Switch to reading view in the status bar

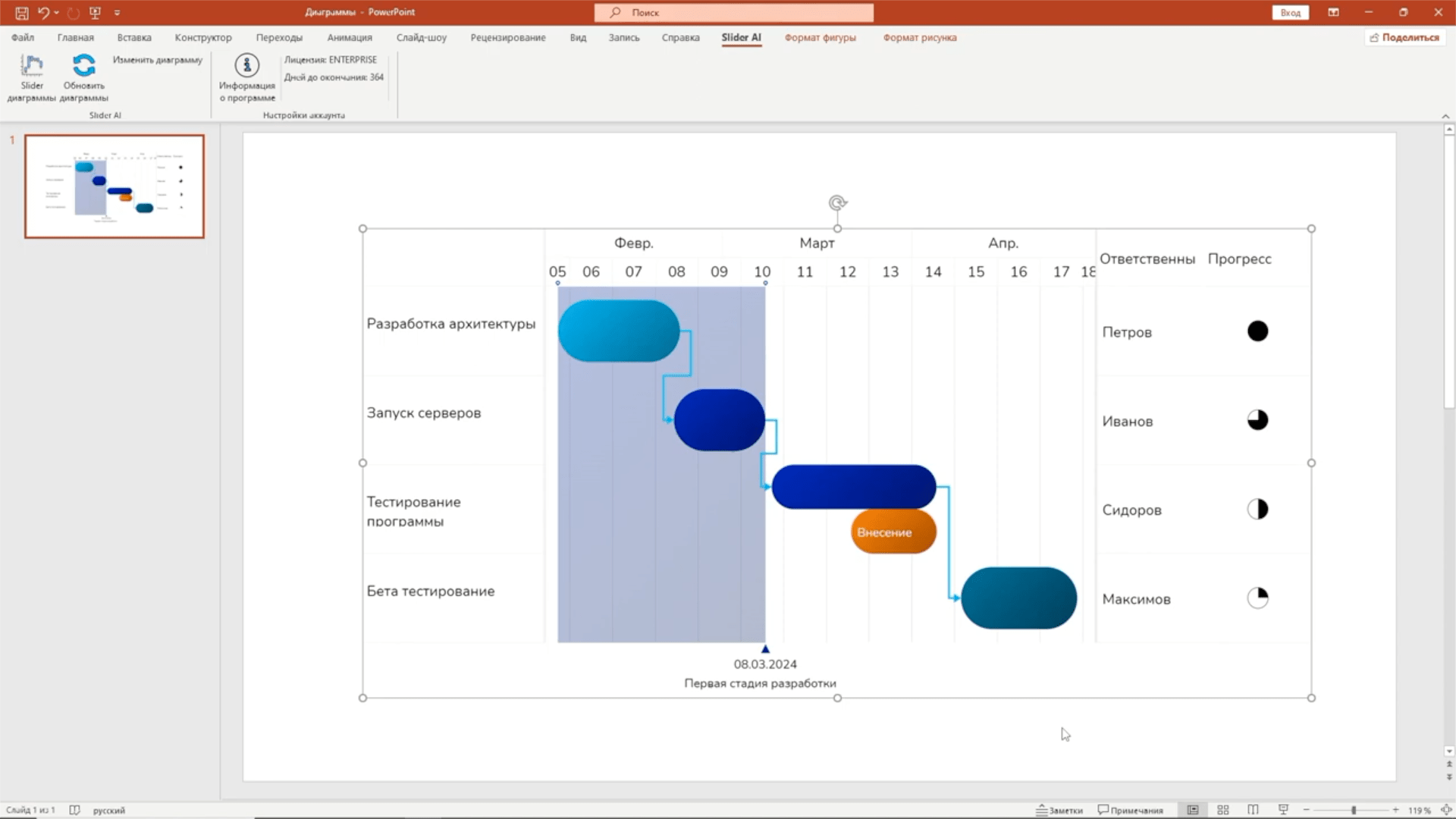coord(1253,810)
